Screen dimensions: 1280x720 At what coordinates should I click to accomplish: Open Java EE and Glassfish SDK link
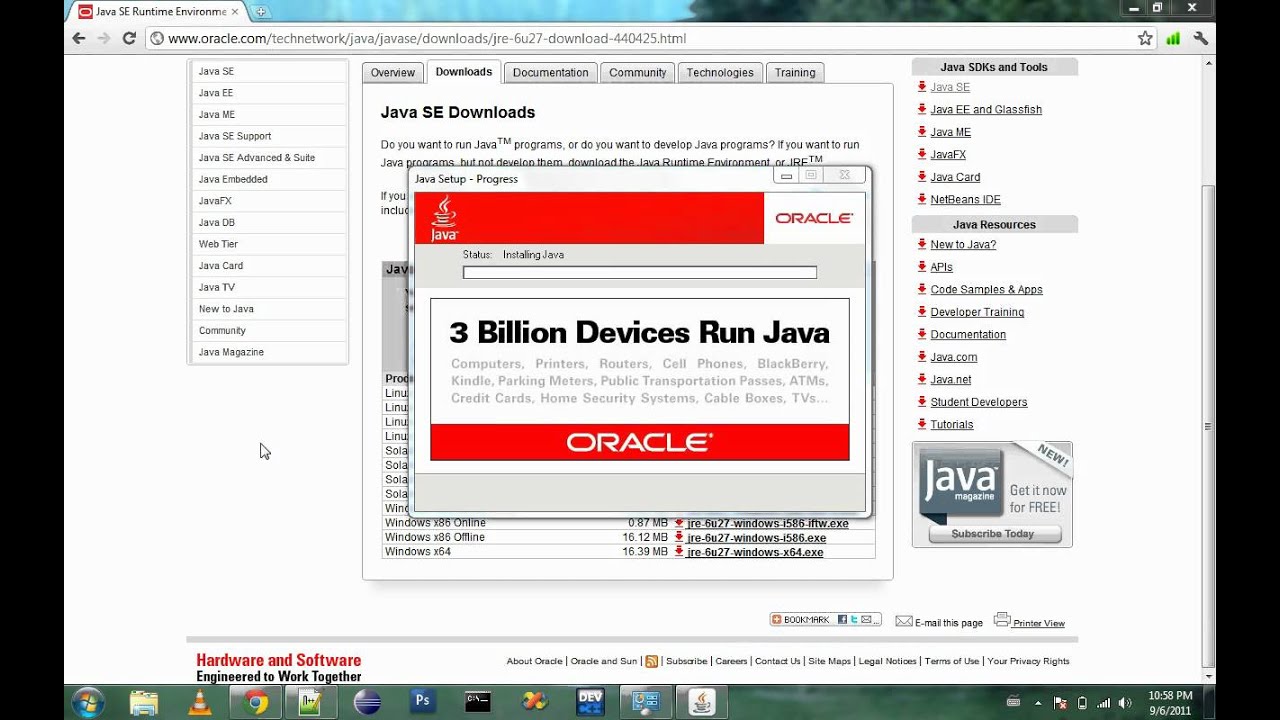tap(986, 110)
